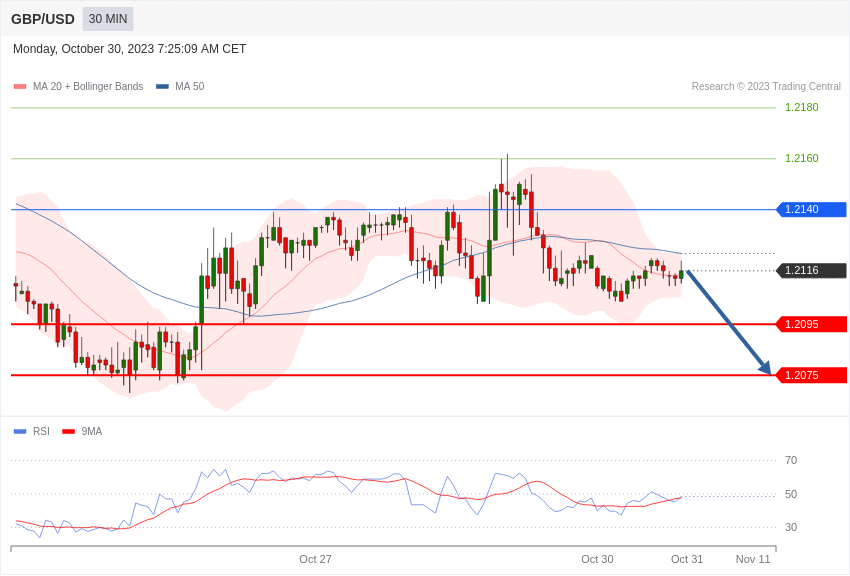Click the blue 1.2140 pivot price tag
The image size is (850, 576).
pyautogui.click(x=812, y=209)
